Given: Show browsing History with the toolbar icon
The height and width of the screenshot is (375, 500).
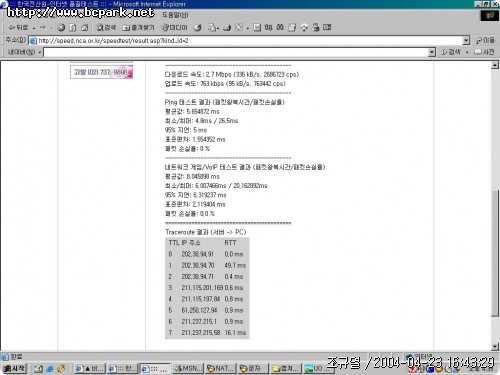Looking at the screenshot, I should point(198,27).
